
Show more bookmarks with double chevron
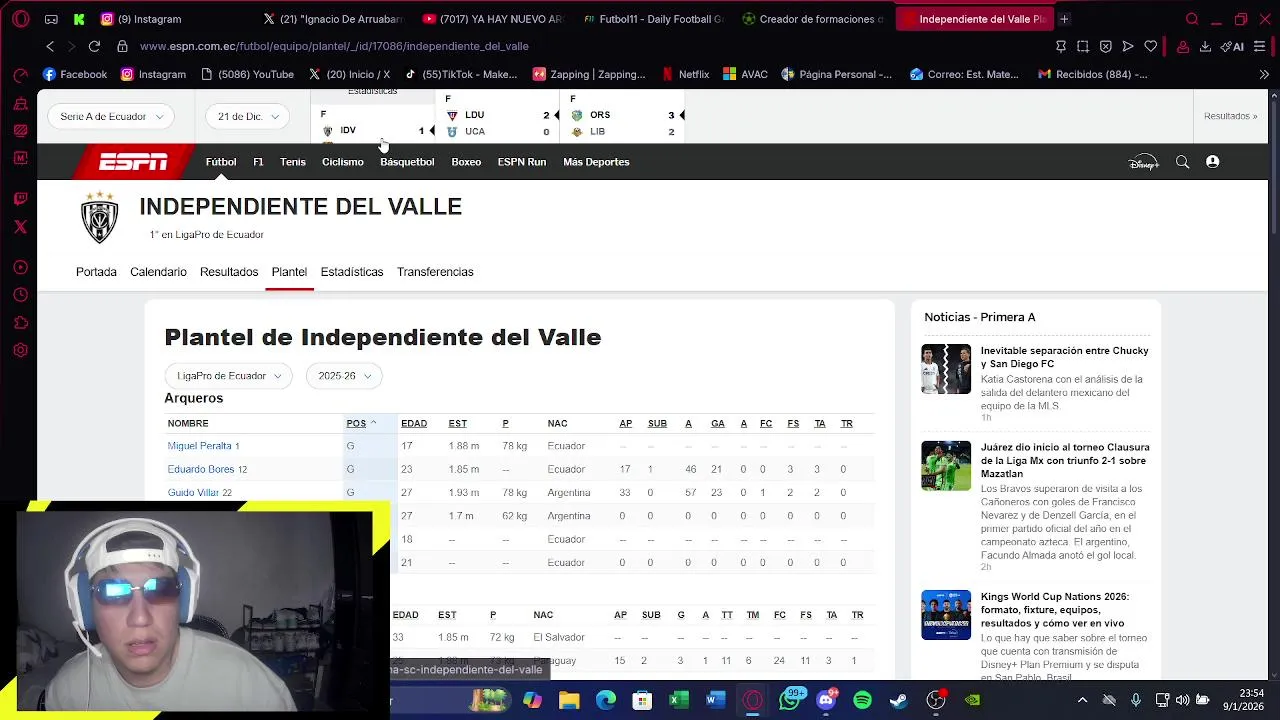[1264, 74]
